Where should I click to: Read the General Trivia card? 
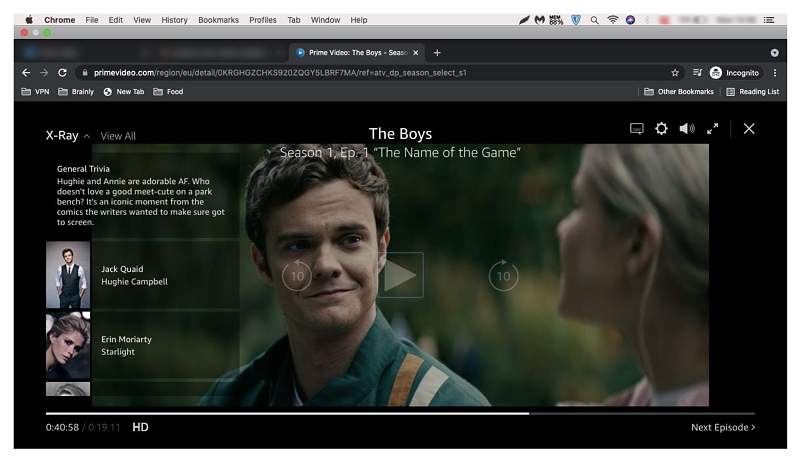pos(141,195)
